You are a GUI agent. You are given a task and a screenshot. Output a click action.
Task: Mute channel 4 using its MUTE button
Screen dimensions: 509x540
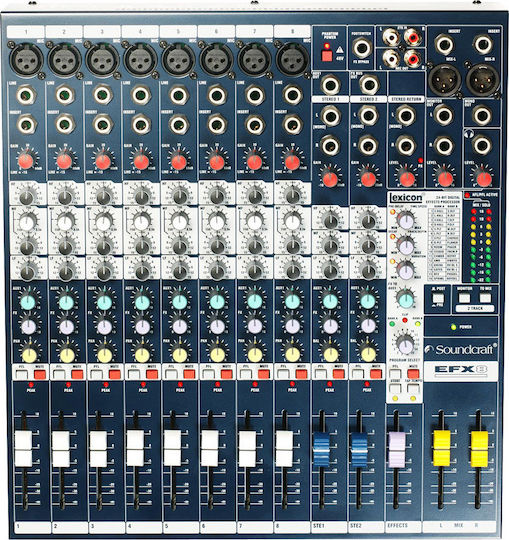tap(152, 374)
